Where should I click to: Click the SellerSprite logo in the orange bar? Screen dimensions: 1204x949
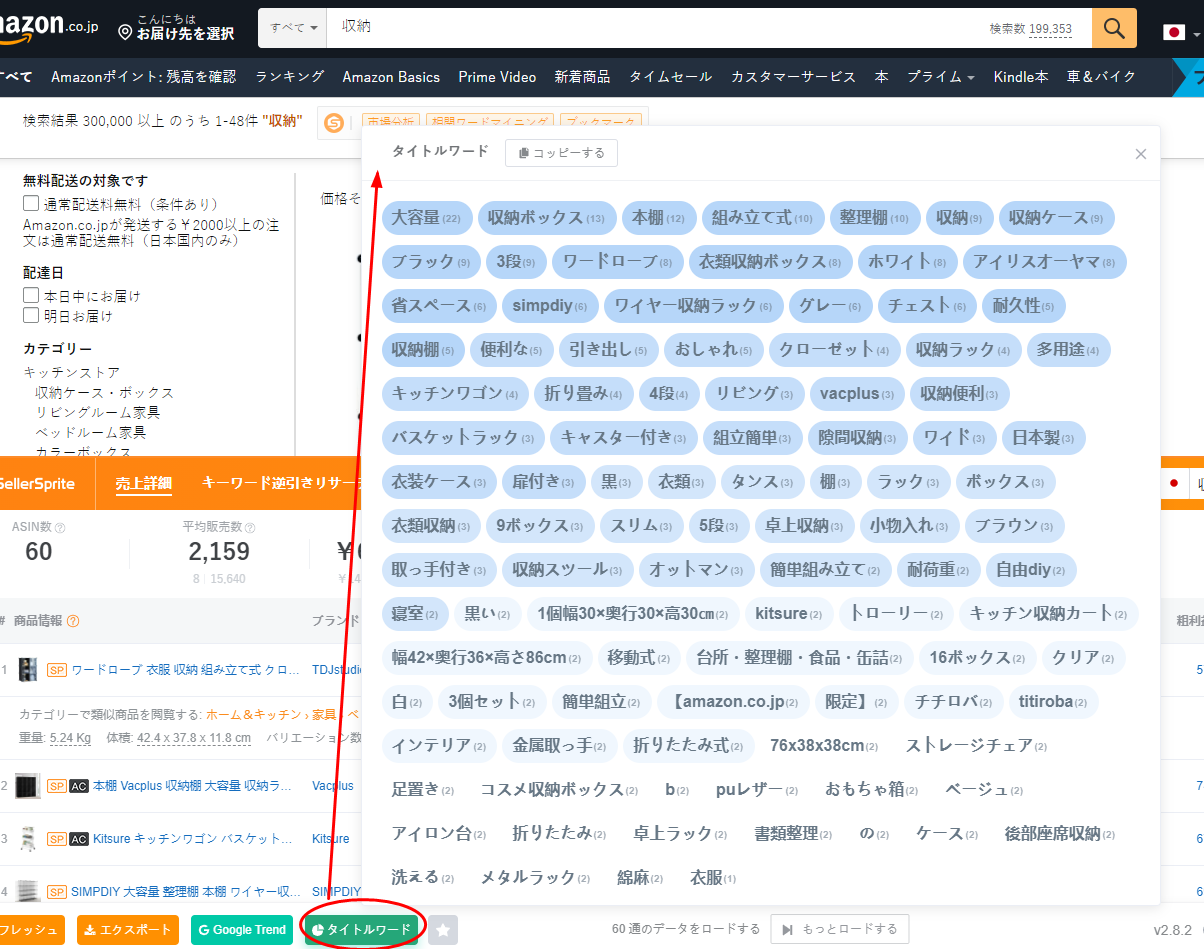tap(38, 484)
